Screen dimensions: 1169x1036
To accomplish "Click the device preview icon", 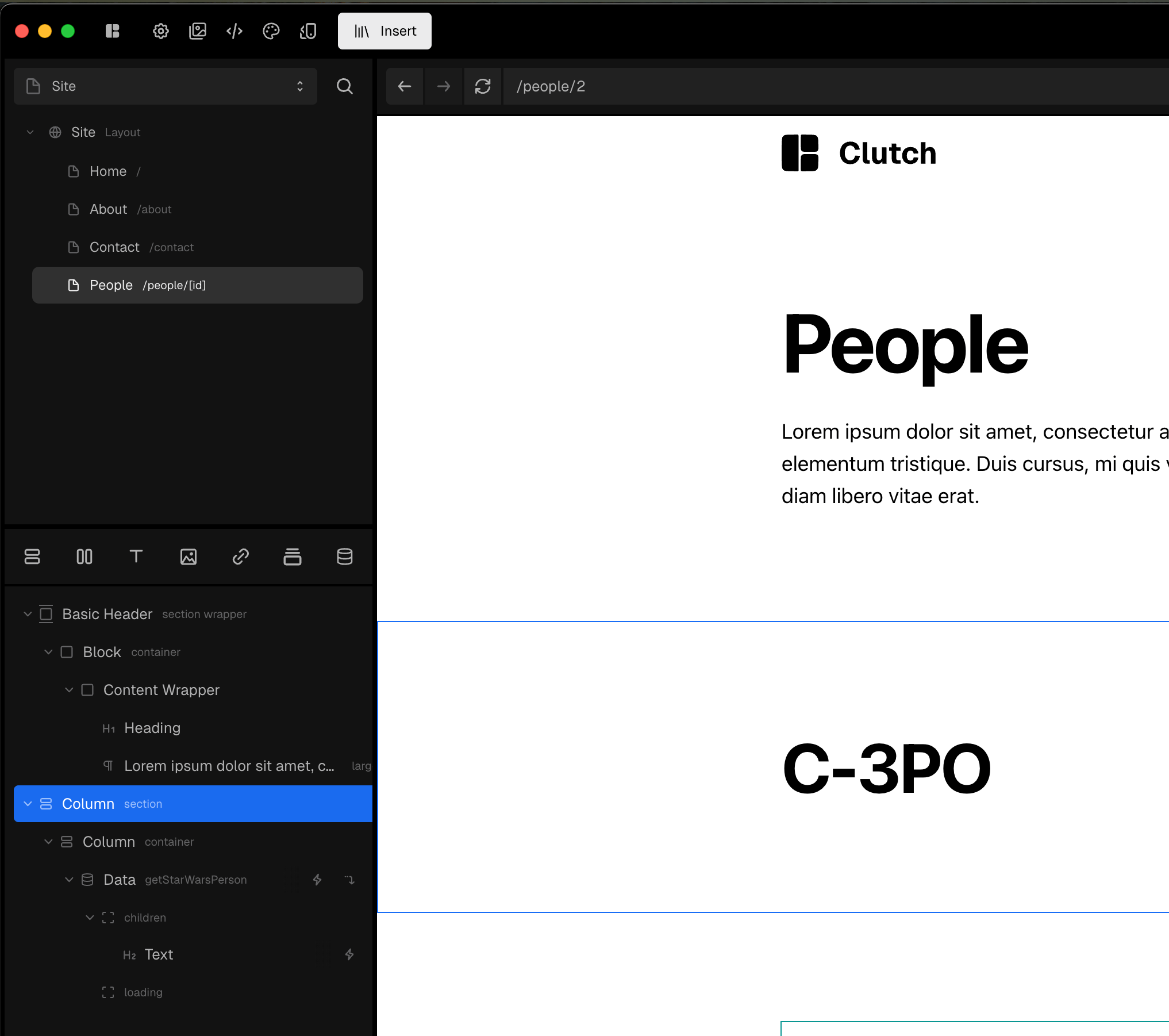I will click(x=308, y=31).
